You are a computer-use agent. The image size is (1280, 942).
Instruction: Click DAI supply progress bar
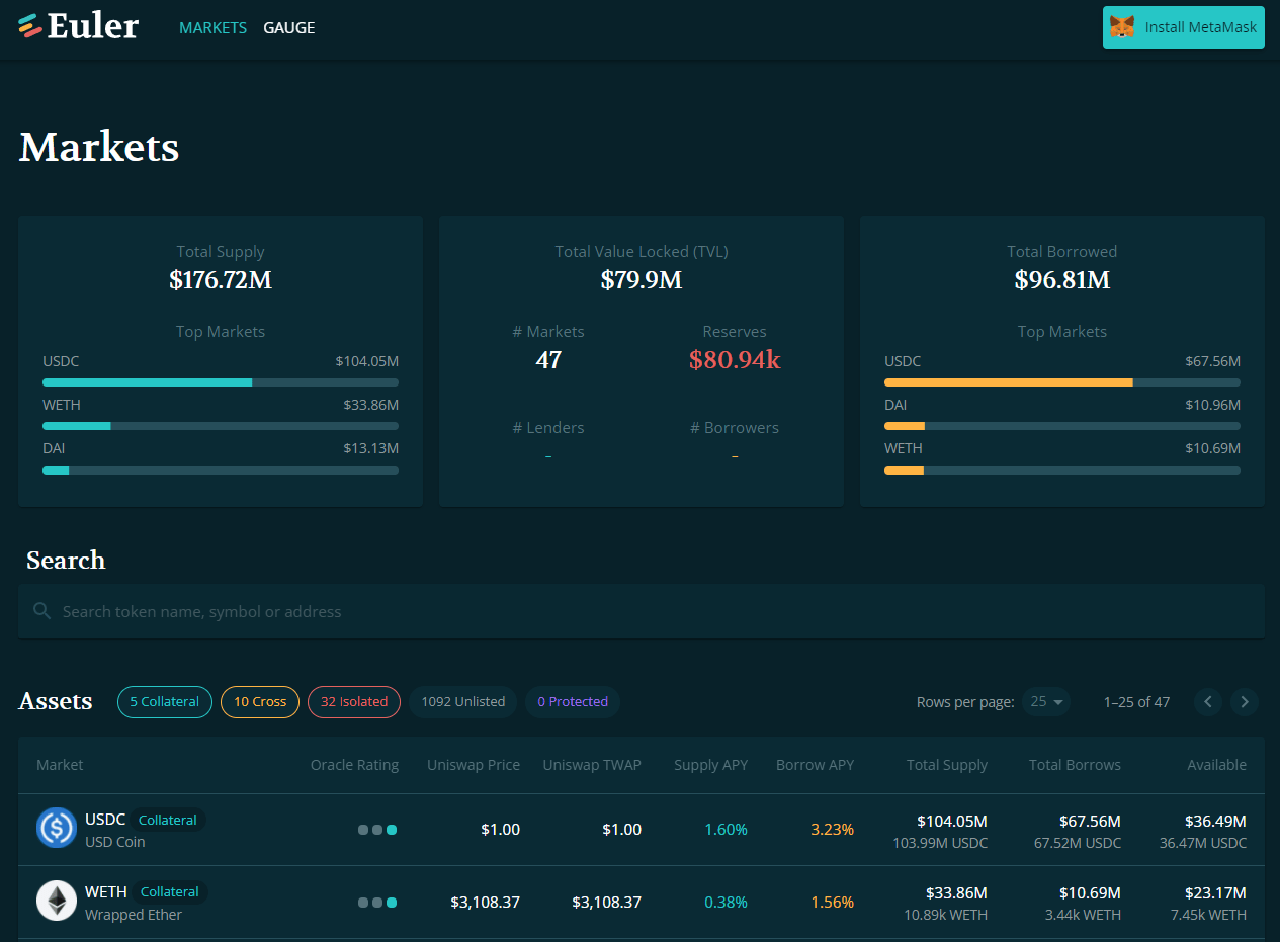point(220,470)
